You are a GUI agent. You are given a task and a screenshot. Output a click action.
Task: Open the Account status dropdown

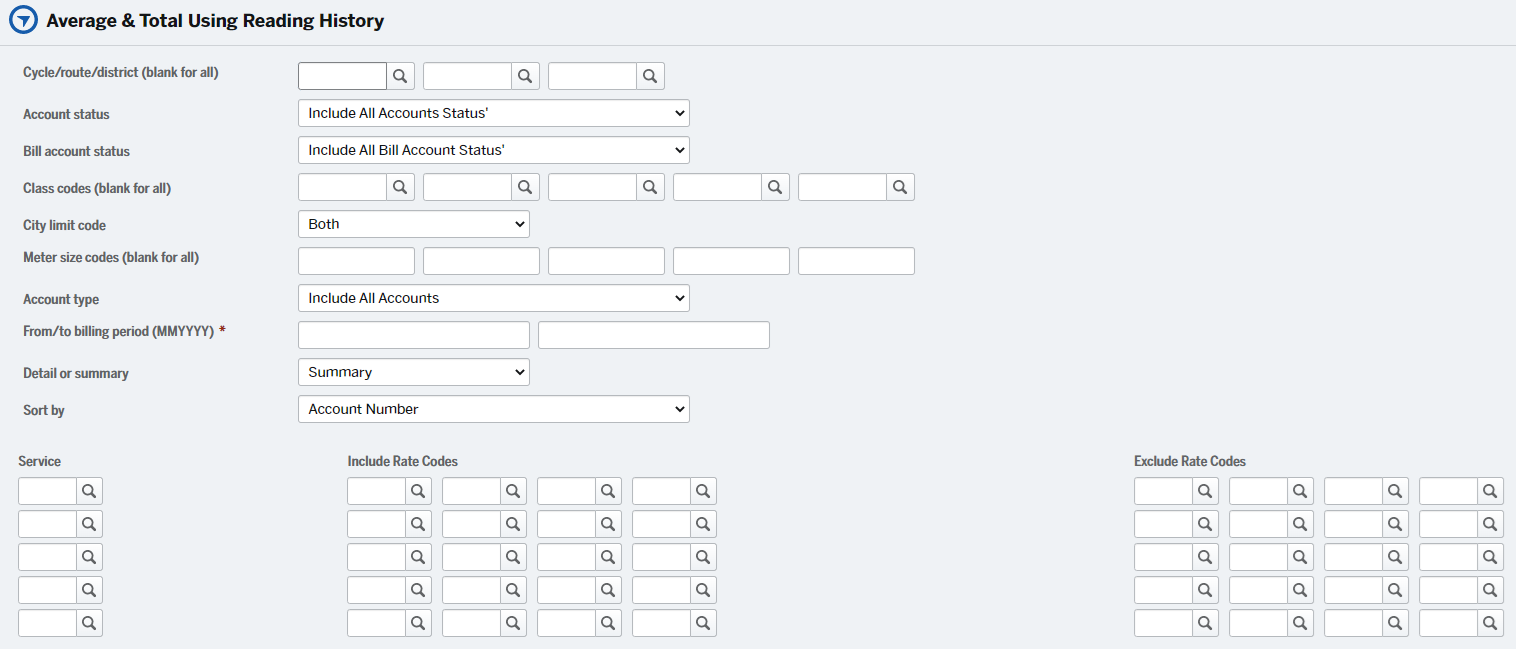pyautogui.click(x=493, y=113)
